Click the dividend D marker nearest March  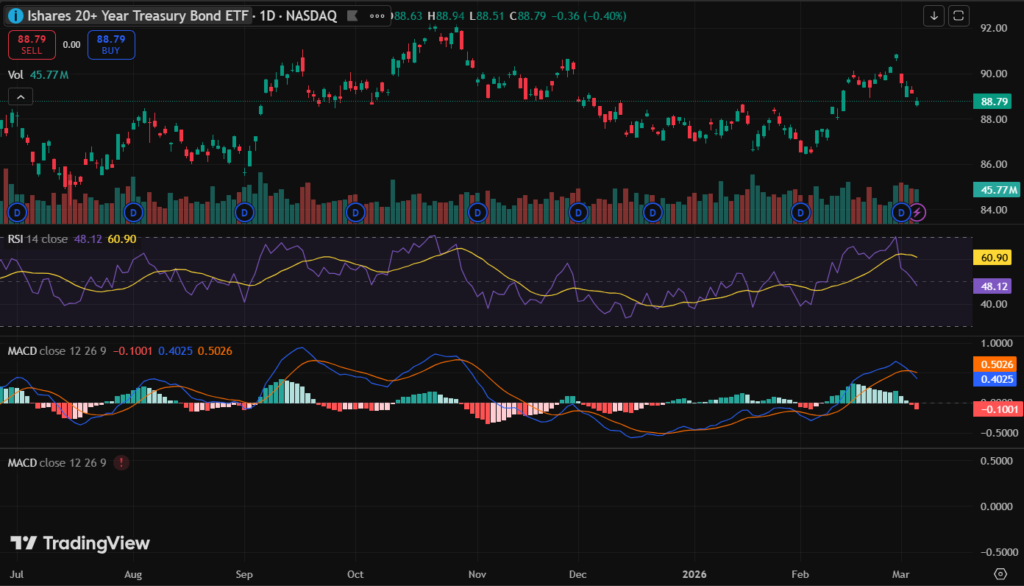click(x=902, y=212)
